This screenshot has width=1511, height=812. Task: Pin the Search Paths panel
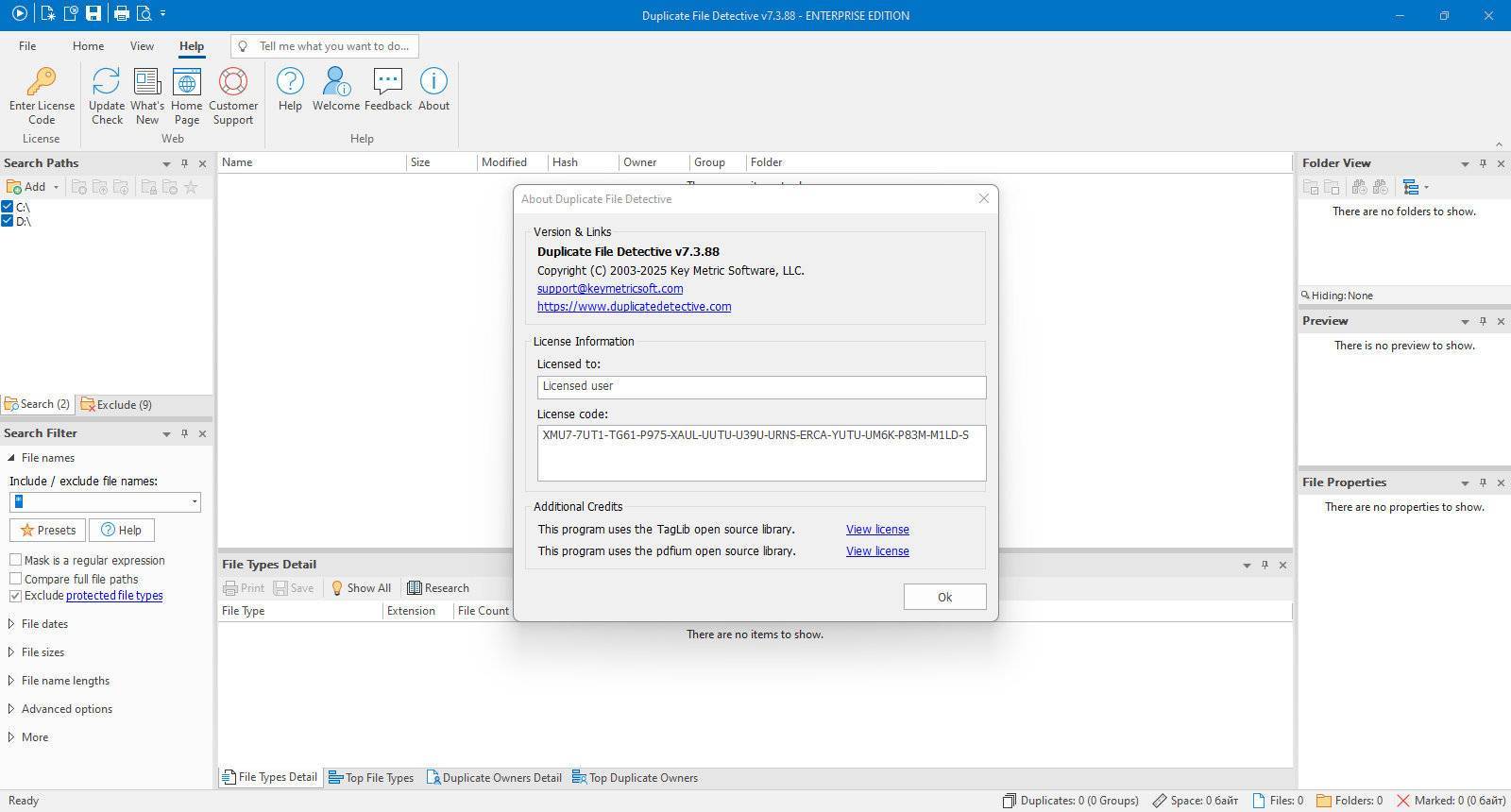[184, 163]
